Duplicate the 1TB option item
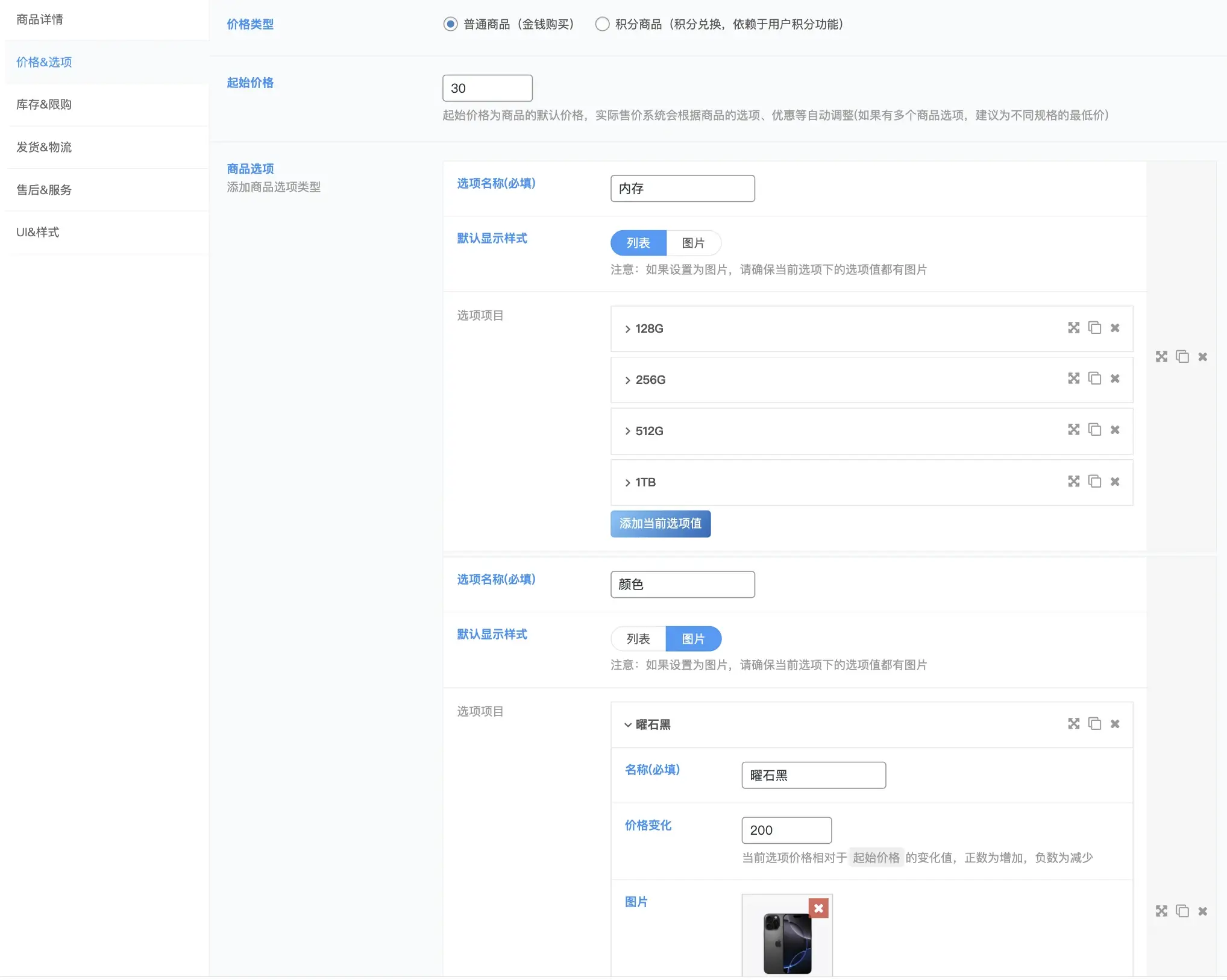Image resolution: width=1227 pixels, height=980 pixels. [x=1094, y=482]
